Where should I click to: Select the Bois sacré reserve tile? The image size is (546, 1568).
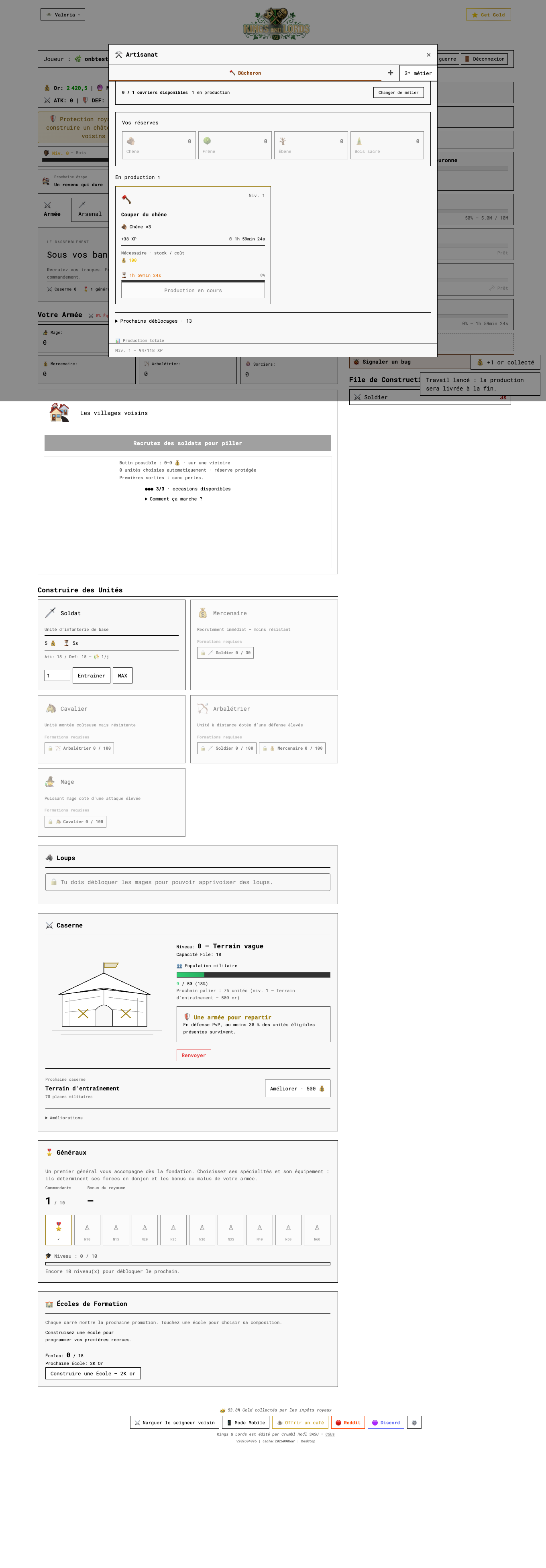pos(387,145)
